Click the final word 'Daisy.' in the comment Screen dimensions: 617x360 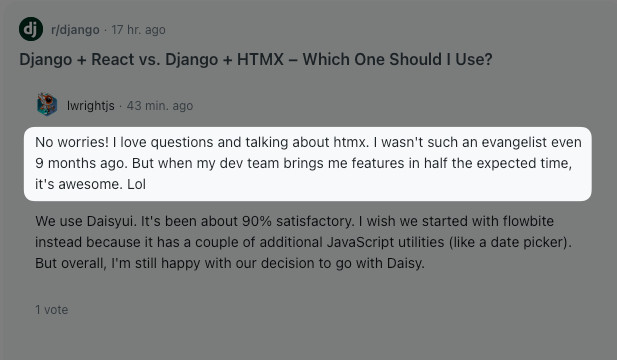click(406, 263)
